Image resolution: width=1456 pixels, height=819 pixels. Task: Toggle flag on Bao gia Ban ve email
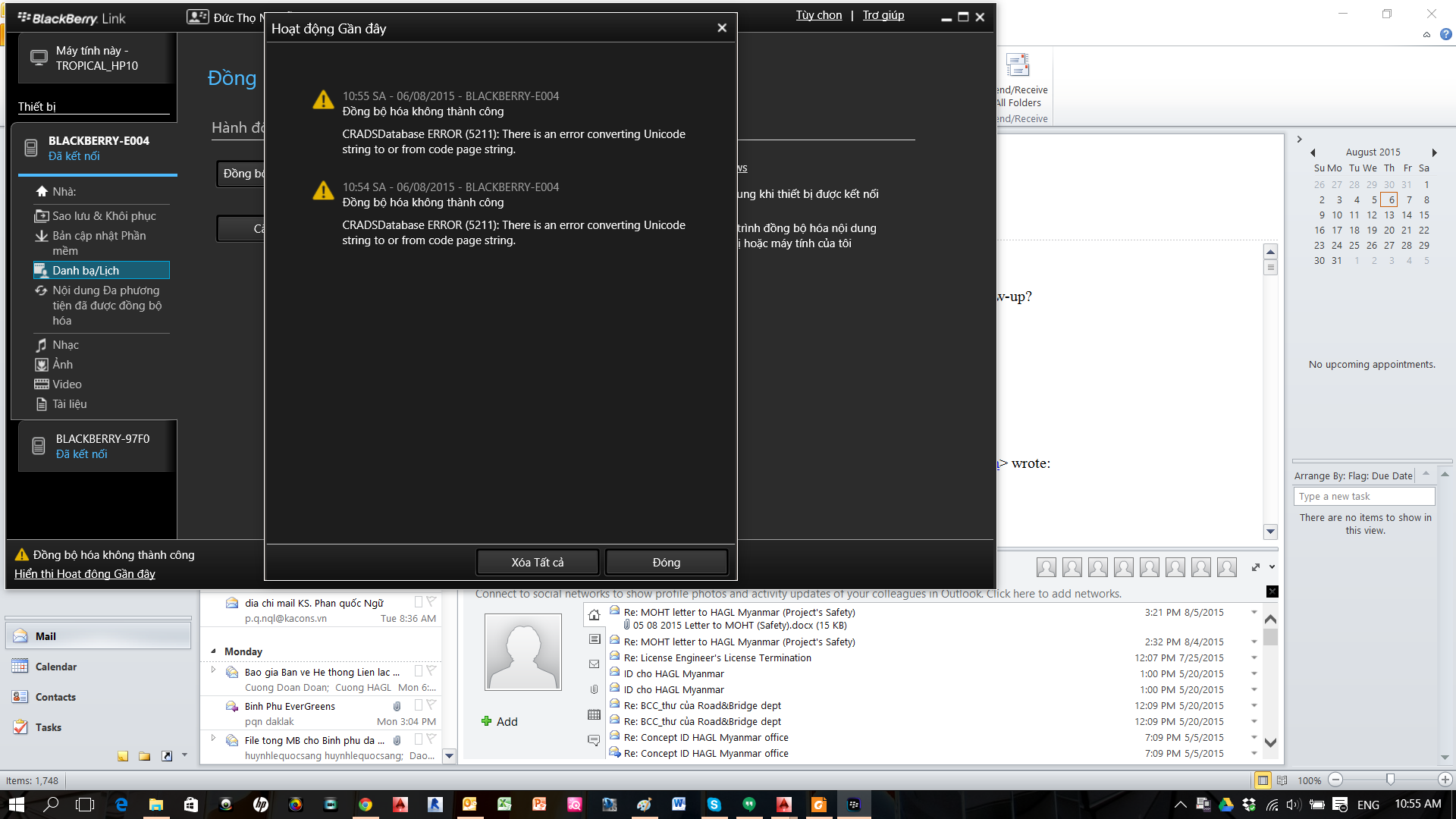431,670
